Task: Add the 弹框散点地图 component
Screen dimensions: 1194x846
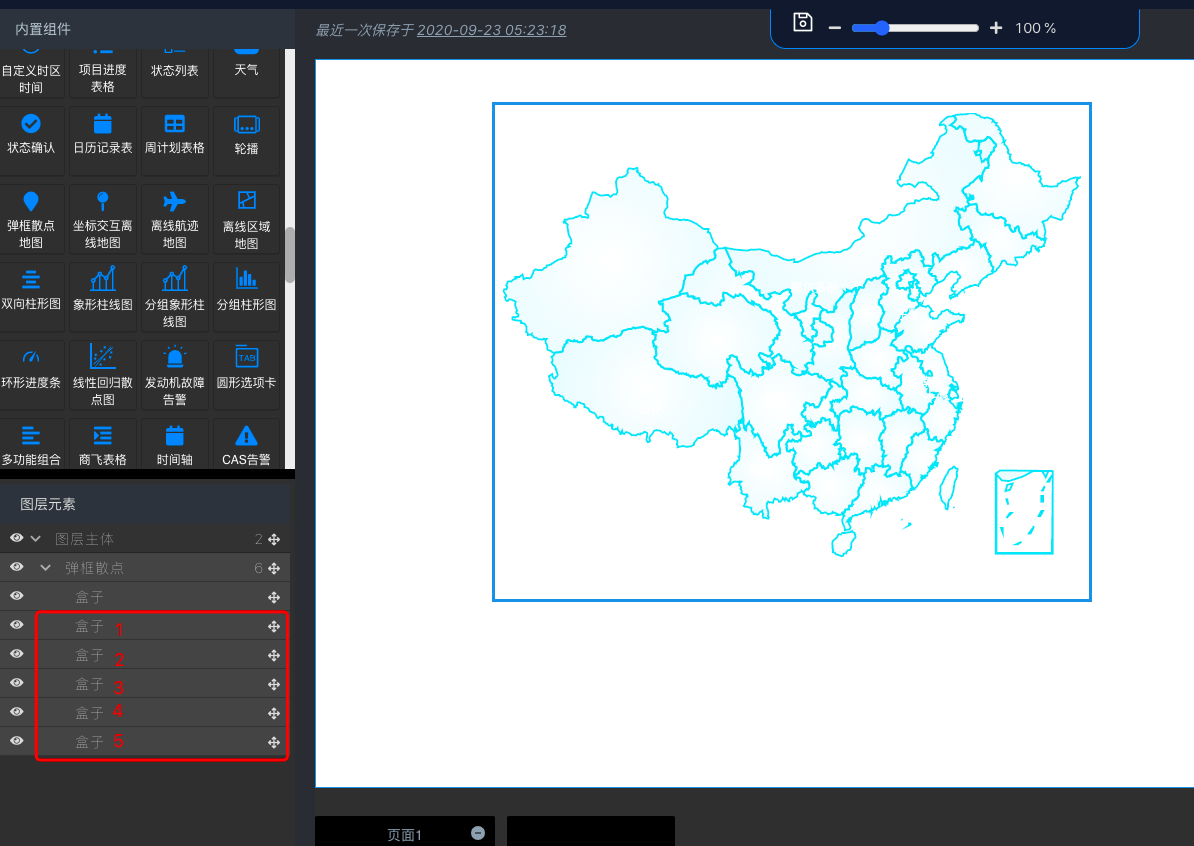Action: (31, 217)
